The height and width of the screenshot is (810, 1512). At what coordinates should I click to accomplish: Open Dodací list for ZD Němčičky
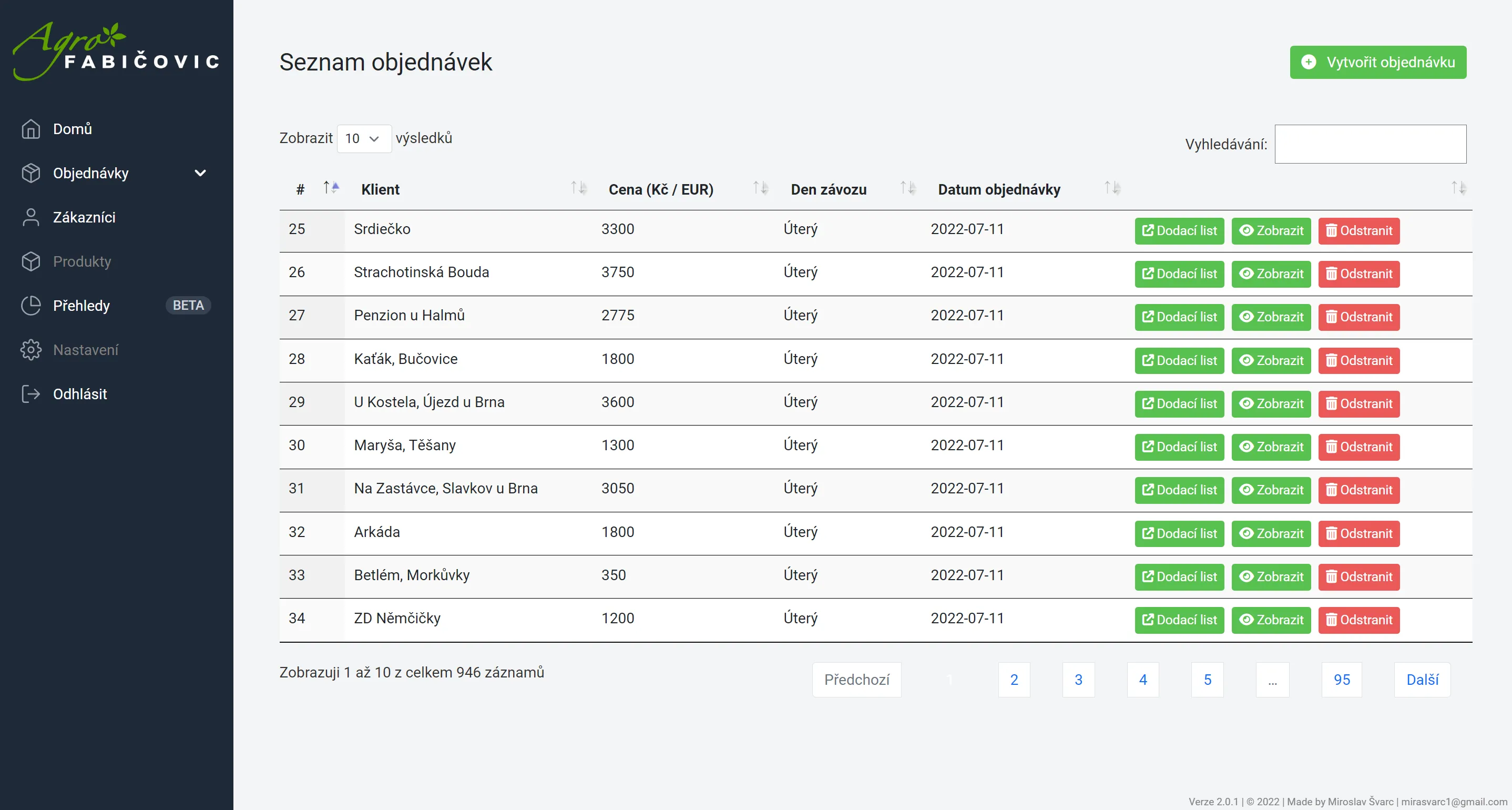tap(1179, 620)
